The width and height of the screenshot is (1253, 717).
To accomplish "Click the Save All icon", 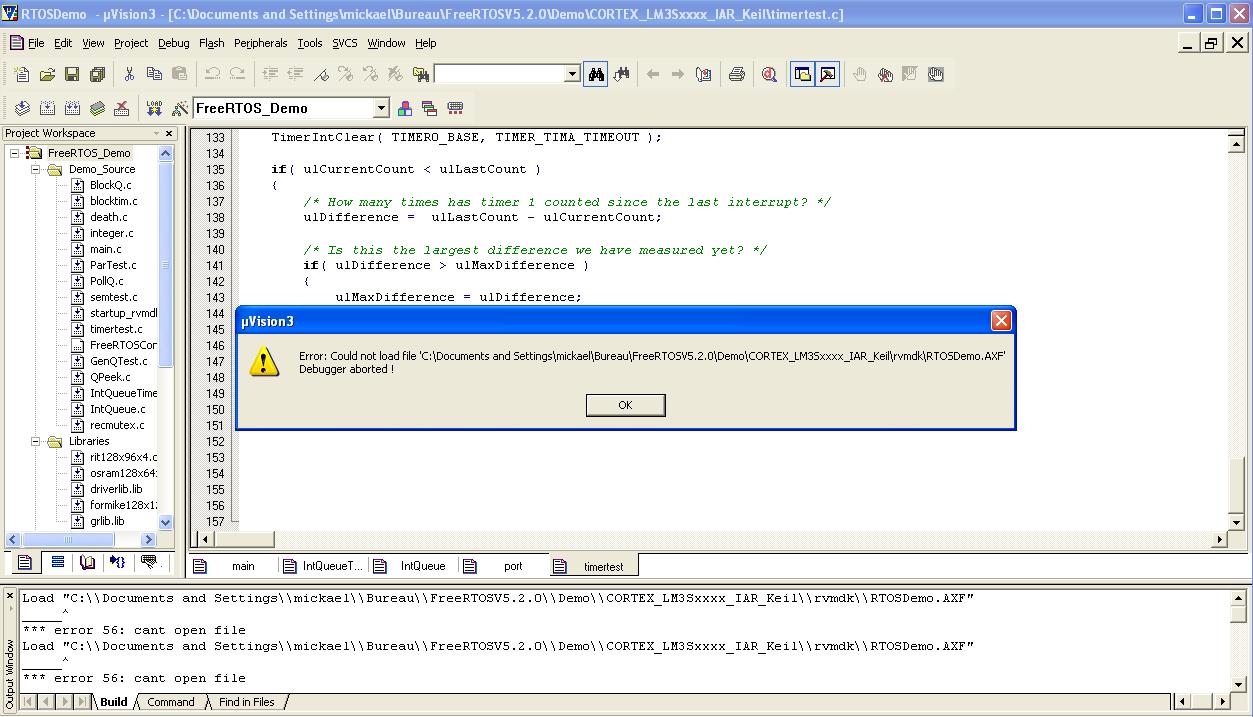I will [97, 74].
